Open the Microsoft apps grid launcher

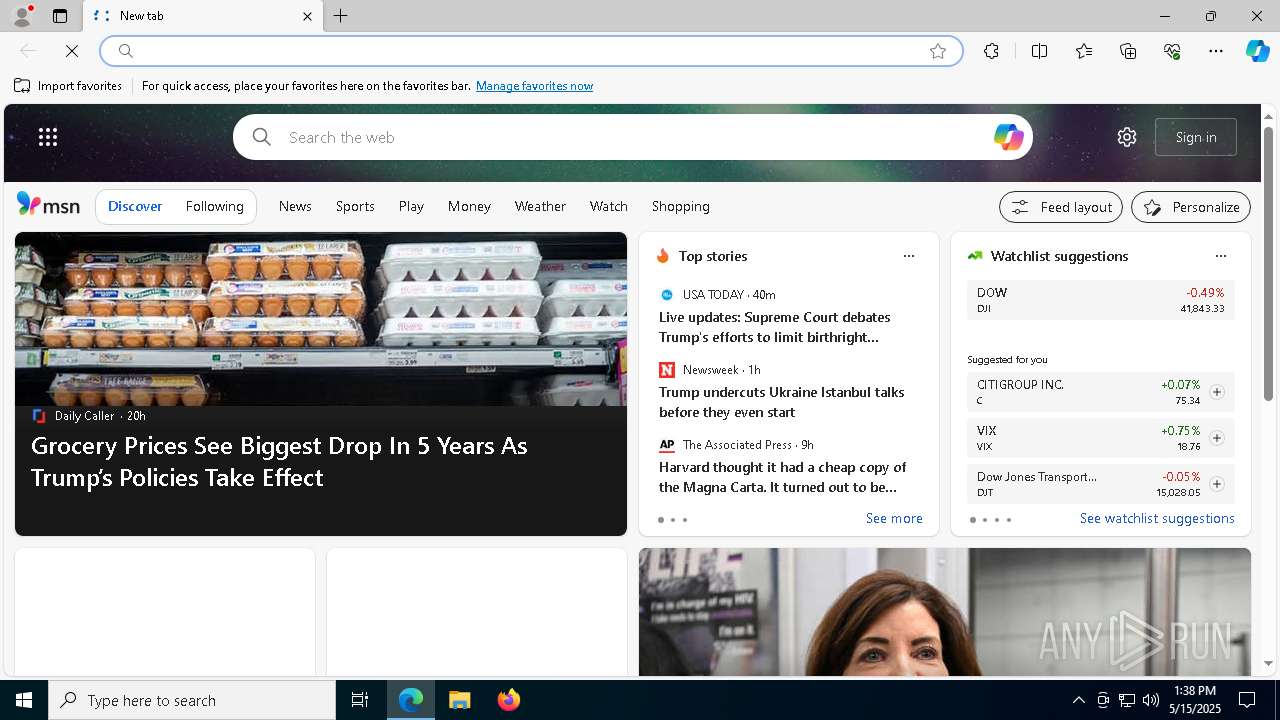pyautogui.click(x=48, y=137)
